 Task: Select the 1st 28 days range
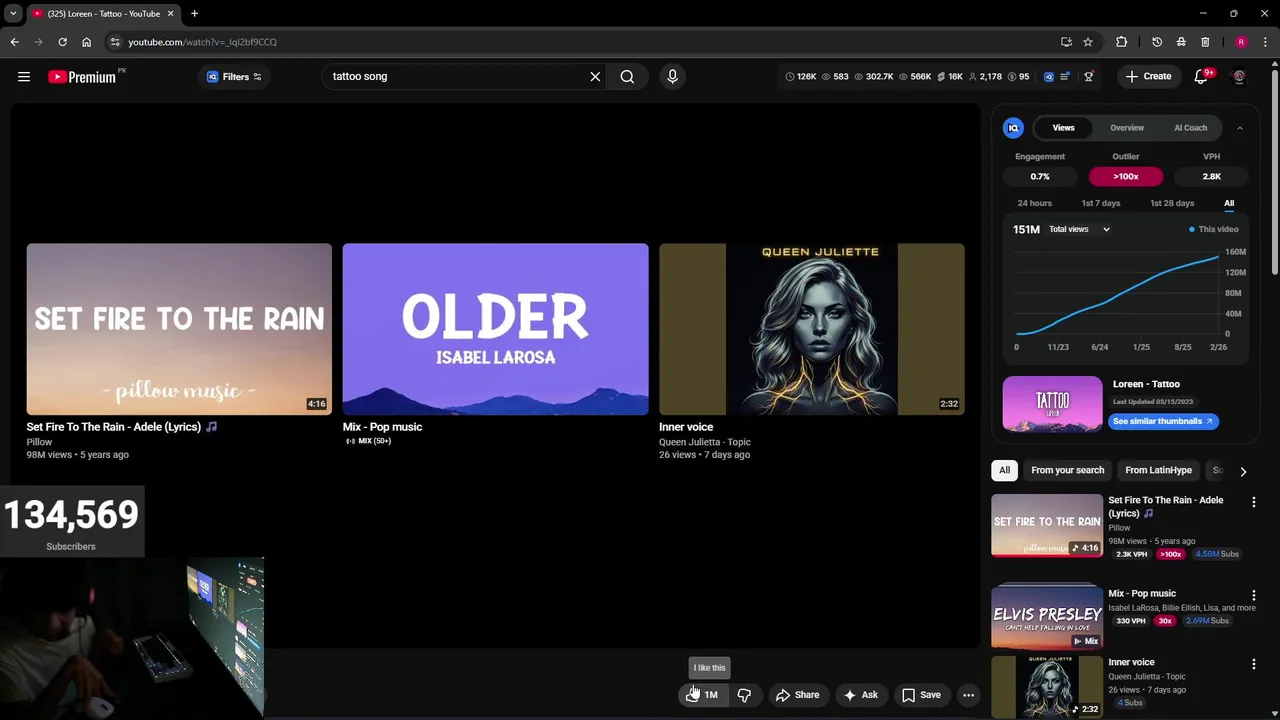(x=1172, y=203)
